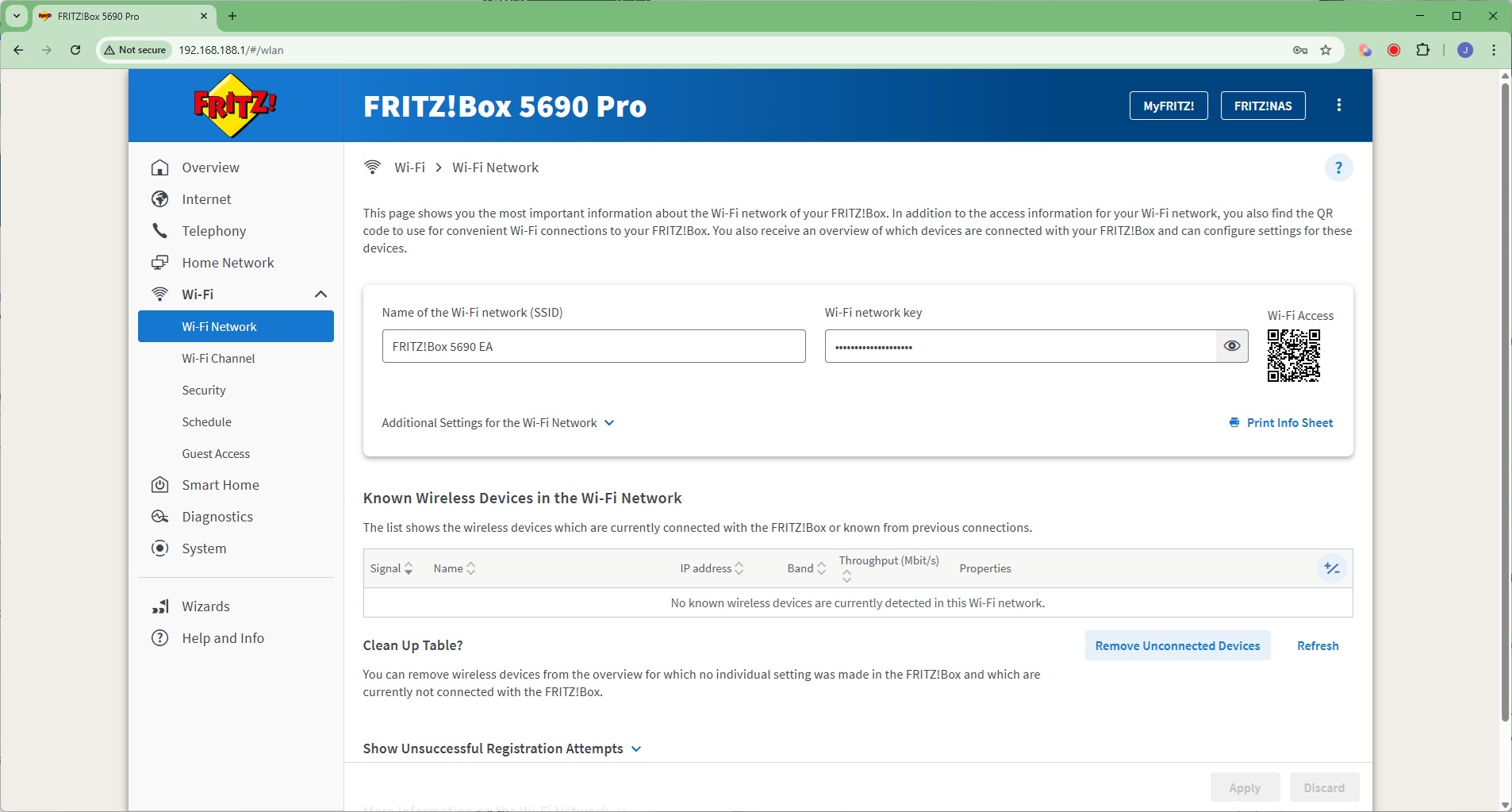Image resolution: width=1512 pixels, height=812 pixels.
Task: Click the Chrome bookmark star icon
Action: click(1326, 50)
